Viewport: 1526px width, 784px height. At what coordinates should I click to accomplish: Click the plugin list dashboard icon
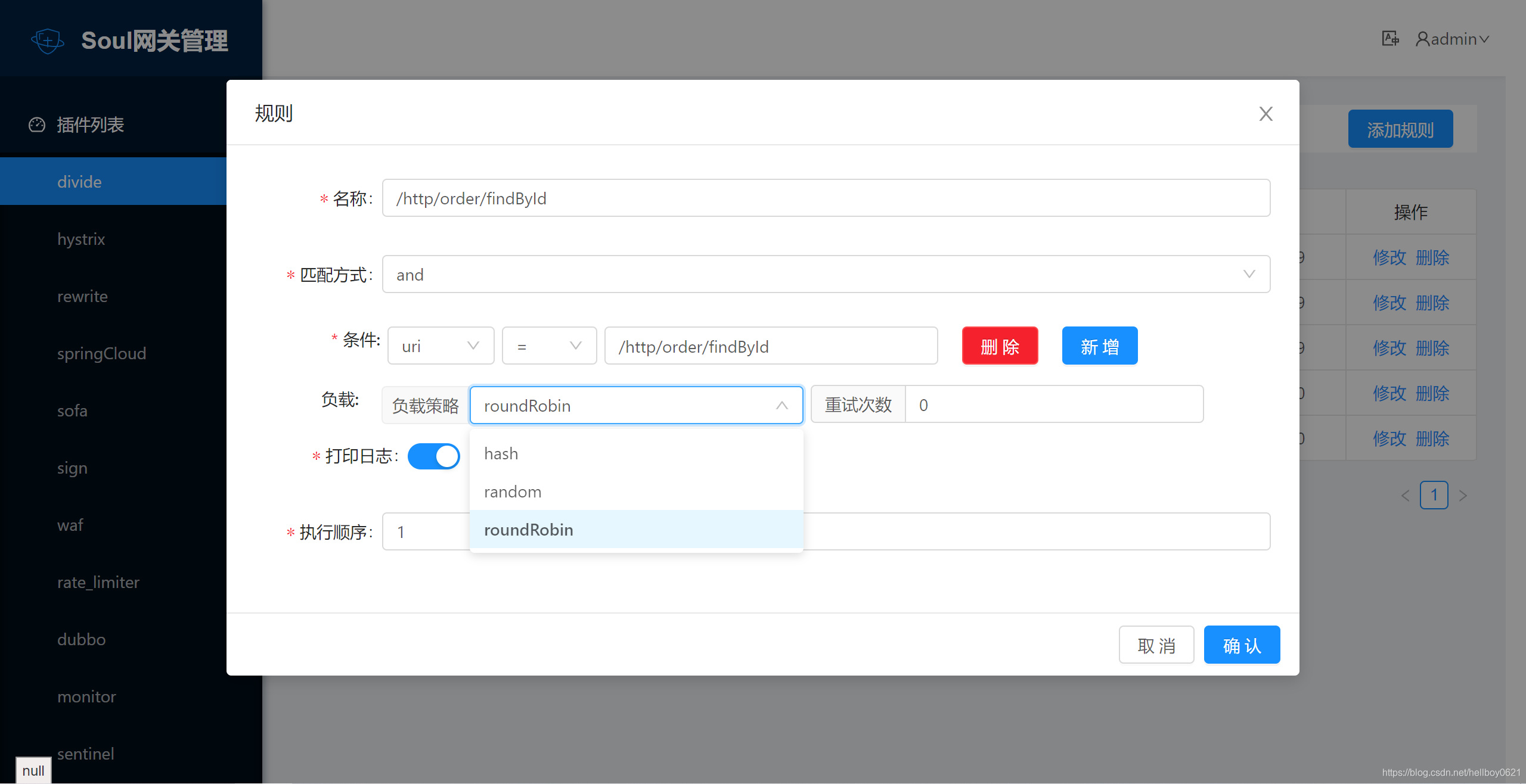(x=37, y=125)
